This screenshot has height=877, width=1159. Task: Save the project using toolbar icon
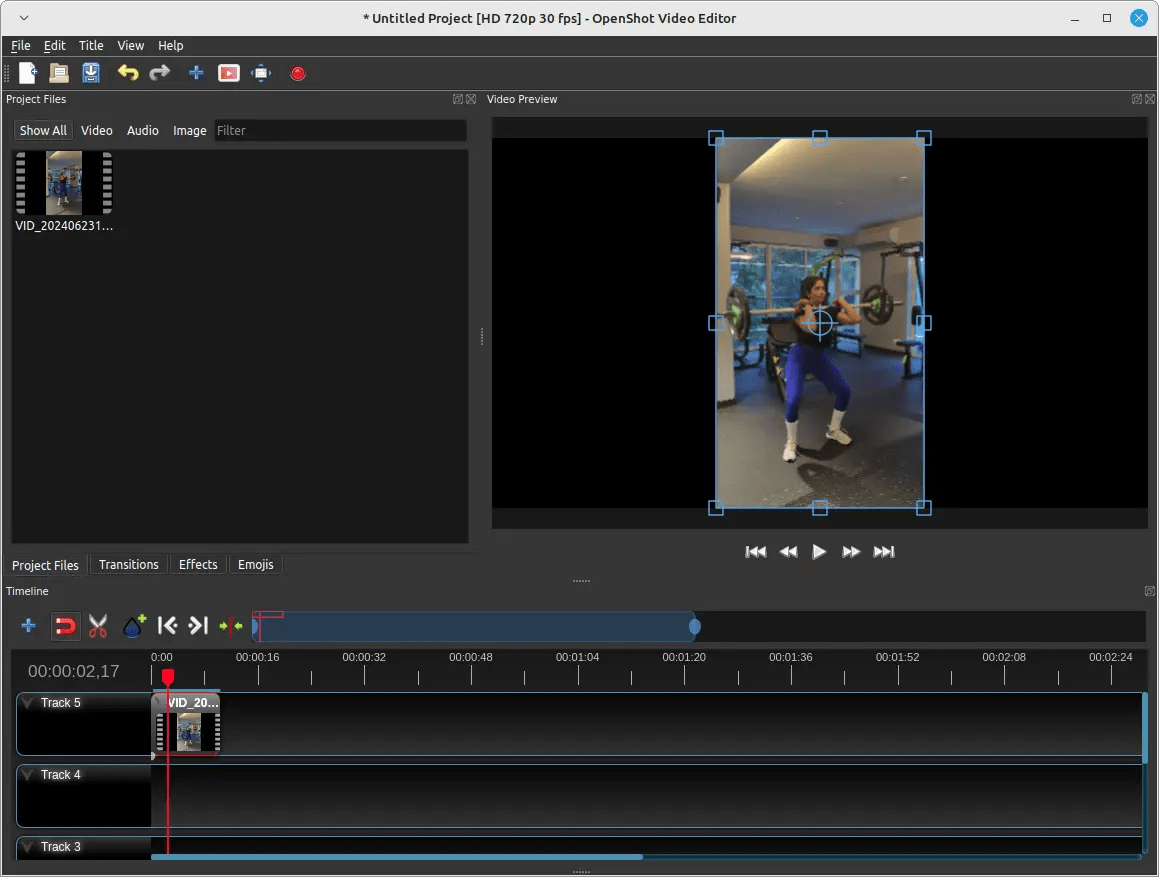click(x=91, y=72)
